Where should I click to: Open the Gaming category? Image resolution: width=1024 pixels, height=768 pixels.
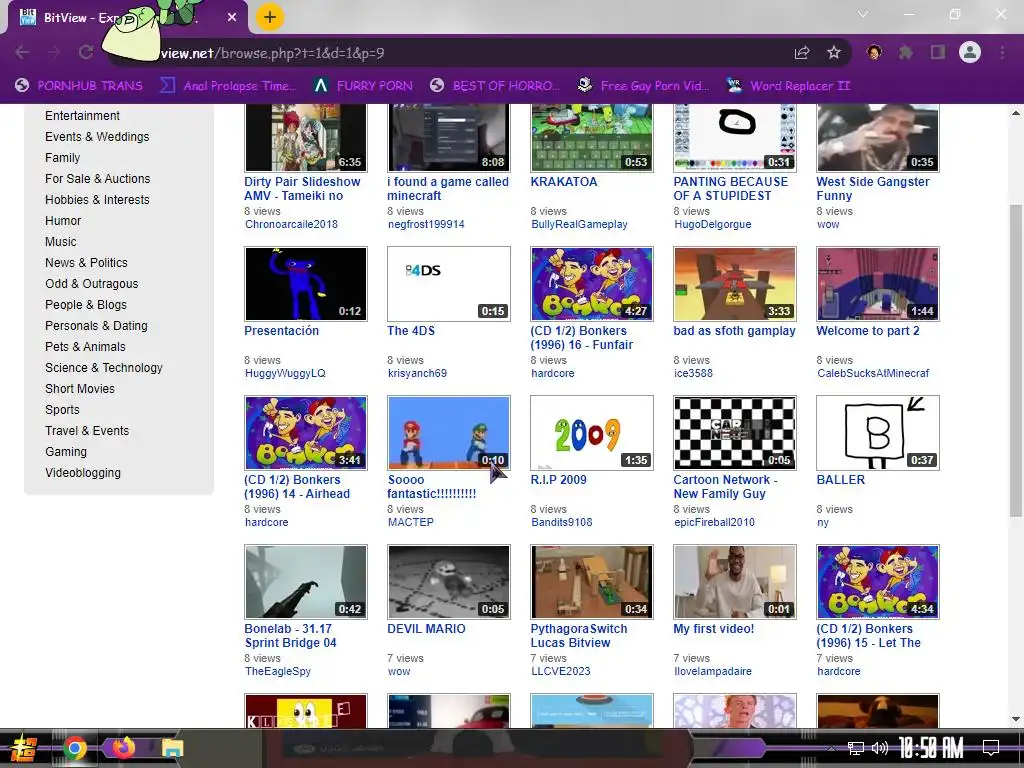click(65, 452)
